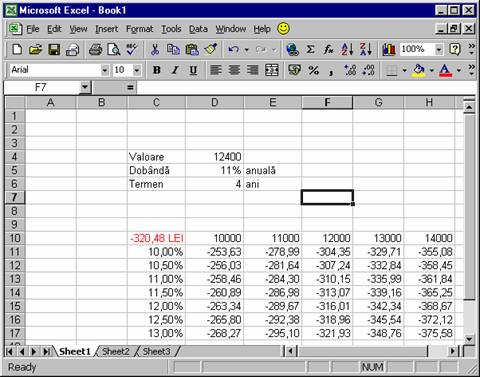Open the Format menu
480x377 pixels.
pos(139,29)
